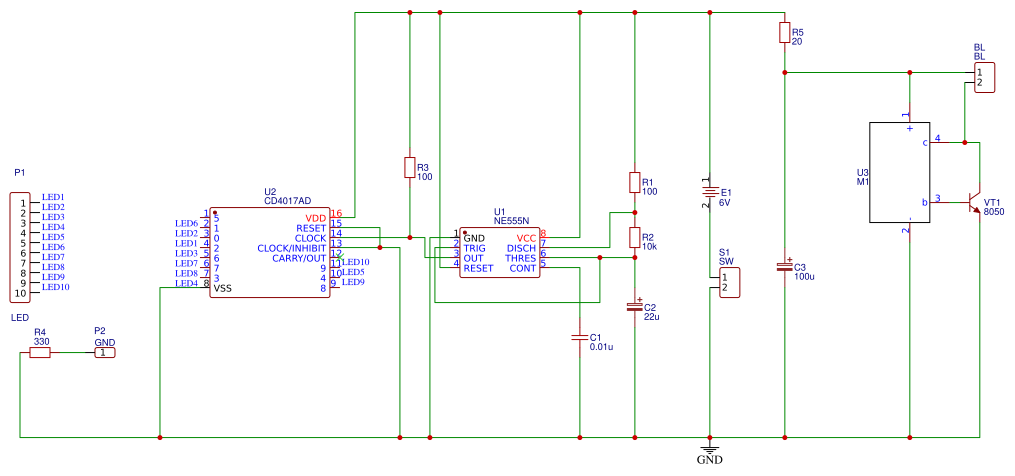
Task: Select the S1 SW connector symbol
Action: [728, 282]
